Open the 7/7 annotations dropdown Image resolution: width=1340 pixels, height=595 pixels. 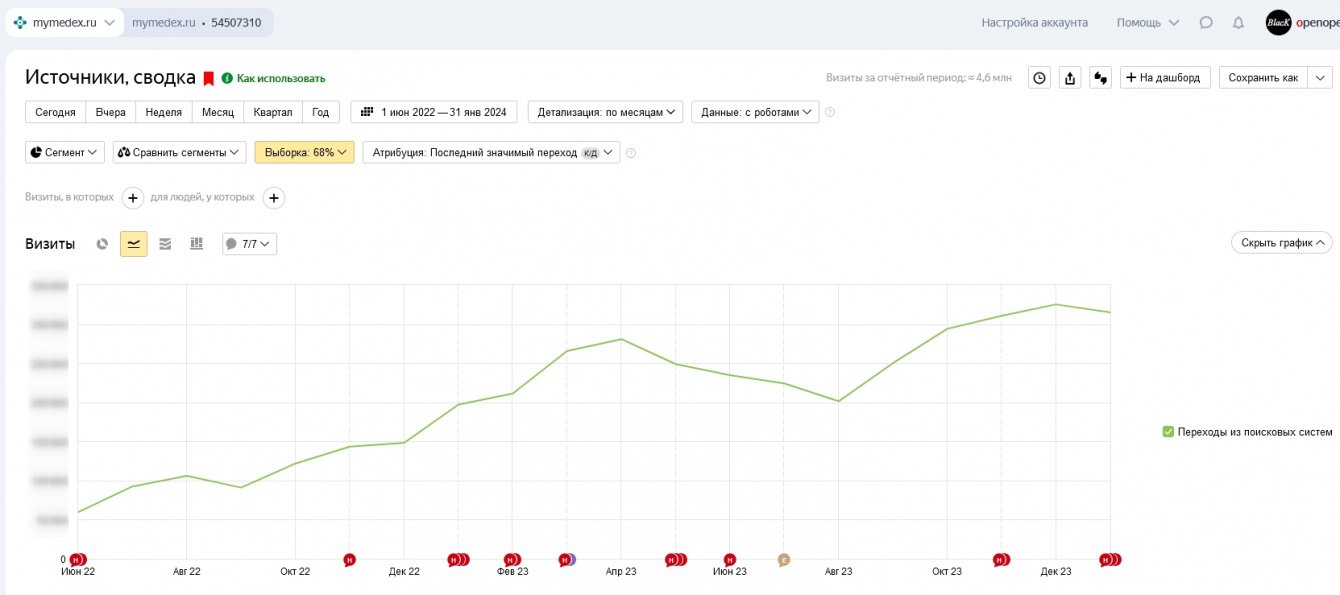[249, 243]
